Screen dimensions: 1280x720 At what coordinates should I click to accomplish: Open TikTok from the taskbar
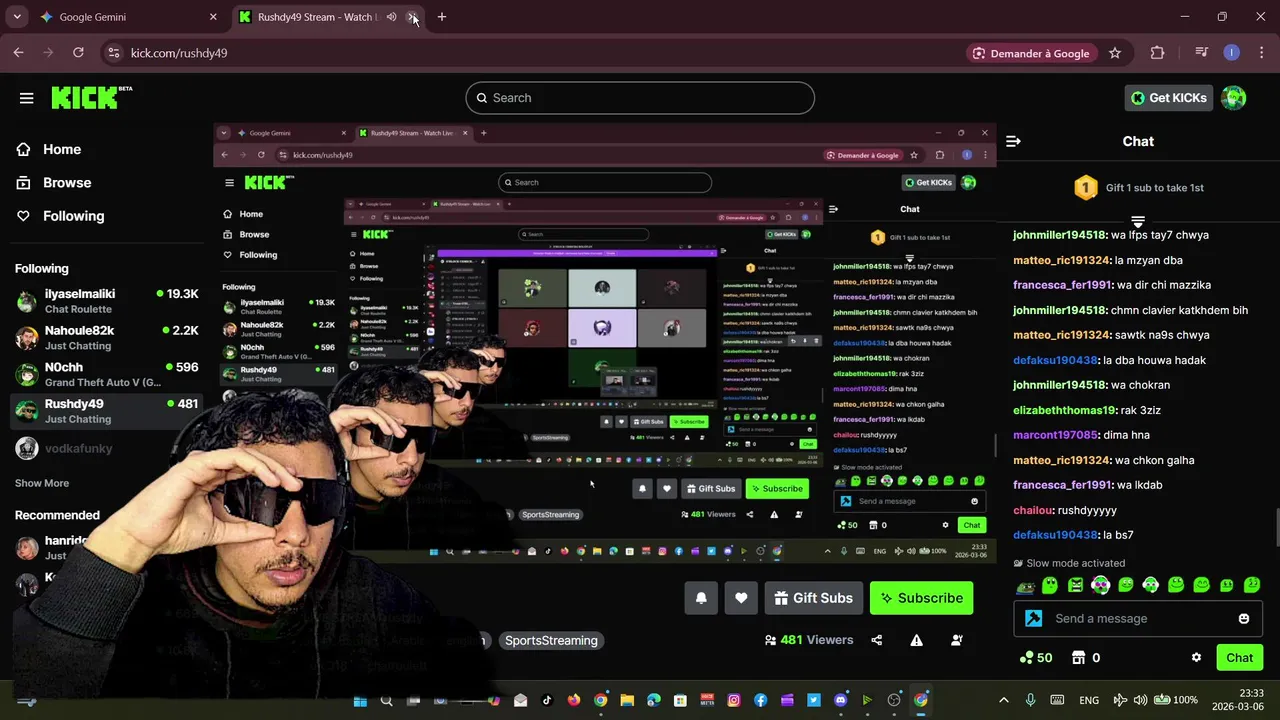pos(547,700)
